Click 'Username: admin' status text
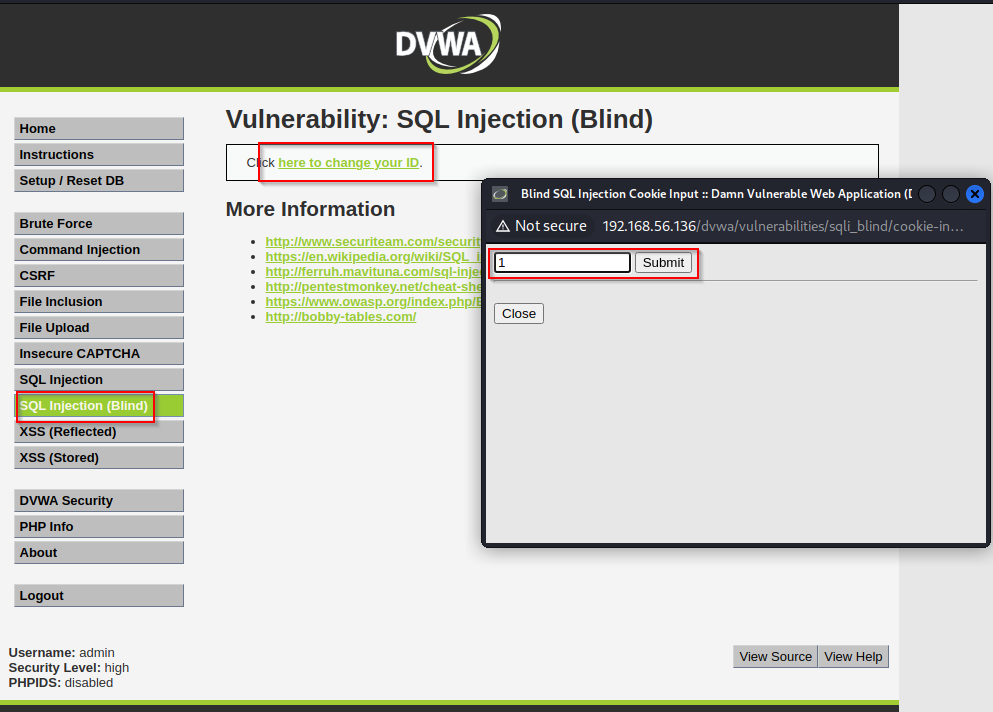The image size is (993, 712). (61, 652)
